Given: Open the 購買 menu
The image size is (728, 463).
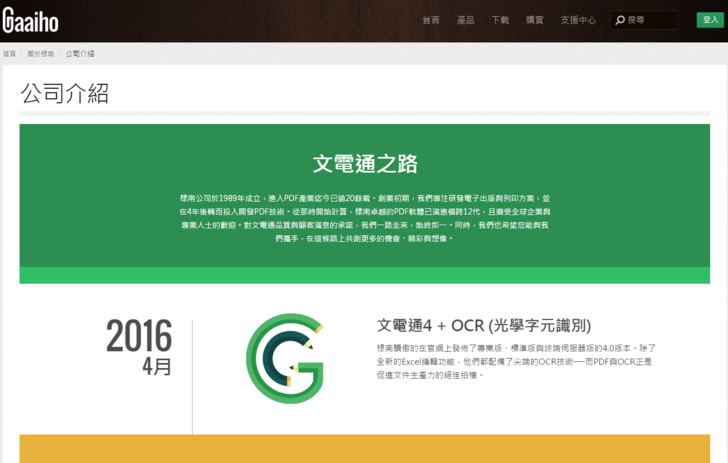Looking at the screenshot, I should coord(534,20).
